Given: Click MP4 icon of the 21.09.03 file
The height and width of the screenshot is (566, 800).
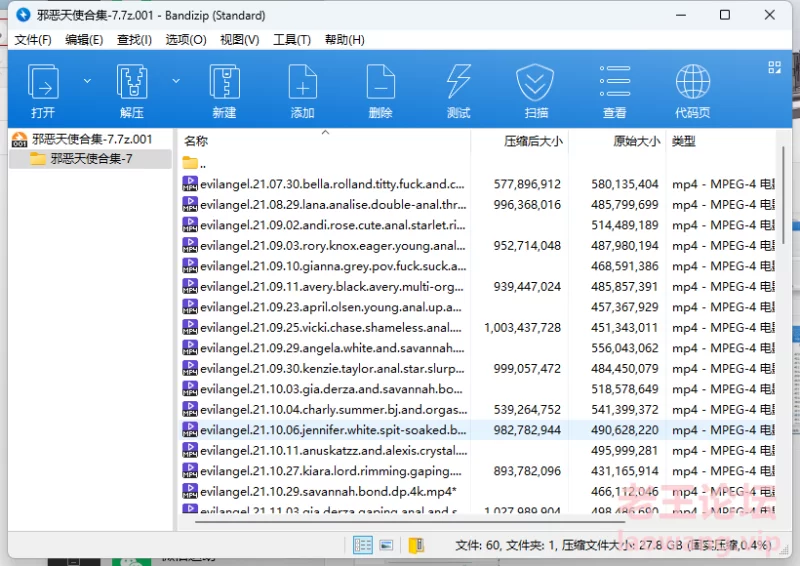Looking at the screenshot, I should point(190,245).
